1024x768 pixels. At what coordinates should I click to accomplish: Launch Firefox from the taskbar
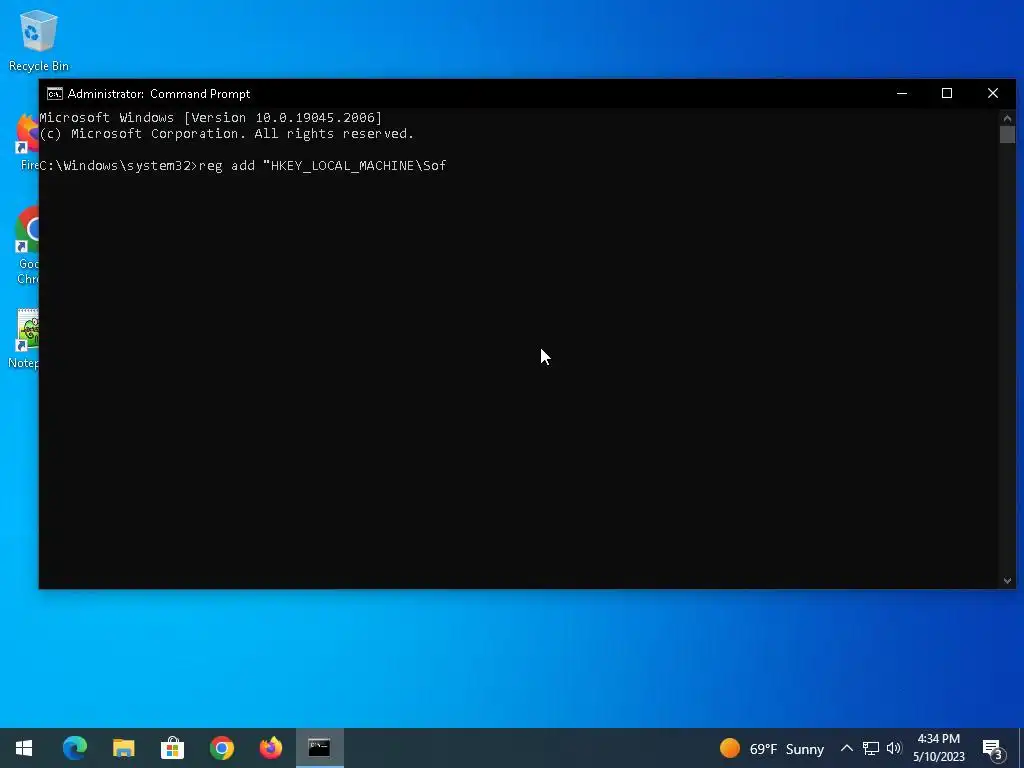[x=270, y=748]
